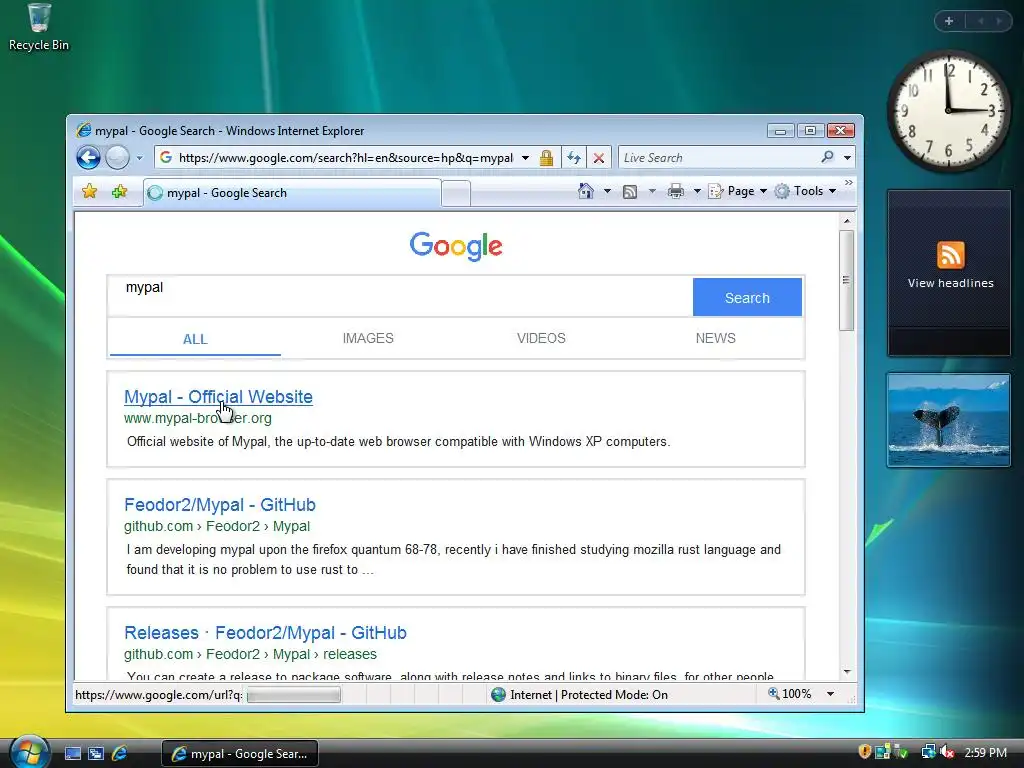Launch Internet Explorer from quick launch

pyautogui.click(x=120, y=754)
